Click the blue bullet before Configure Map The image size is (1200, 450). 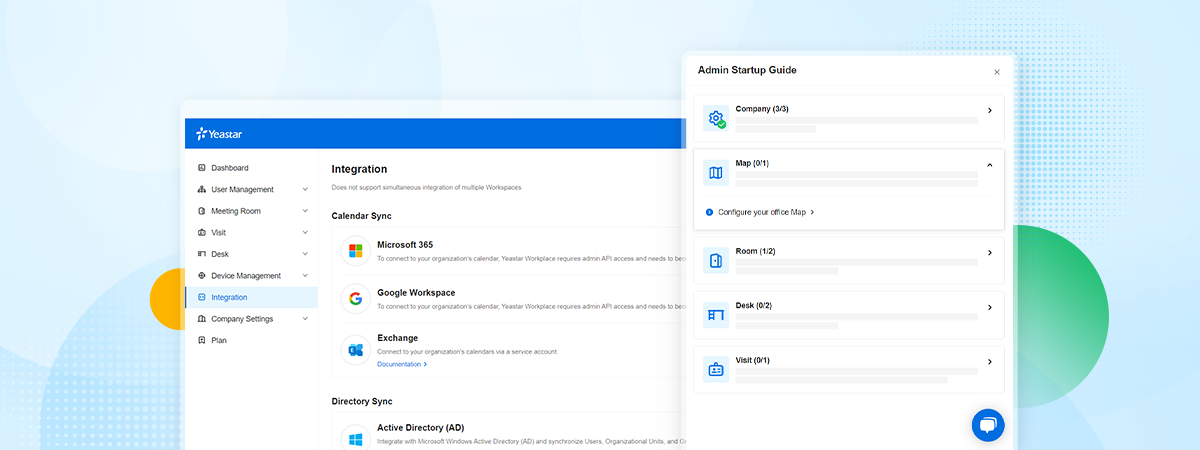tap(709, 212)
